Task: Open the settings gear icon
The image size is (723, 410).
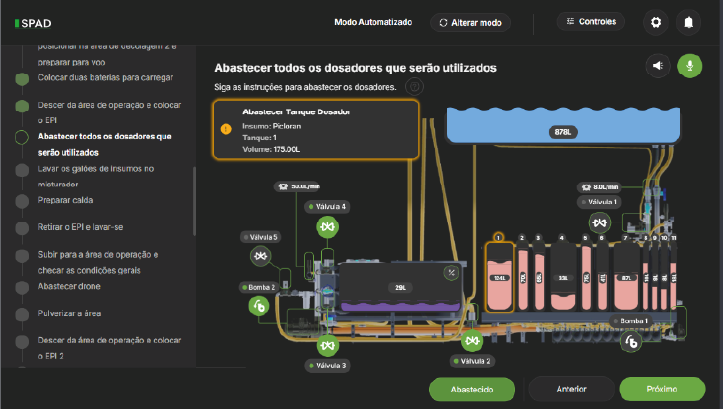Action: (x=656, y=22)
